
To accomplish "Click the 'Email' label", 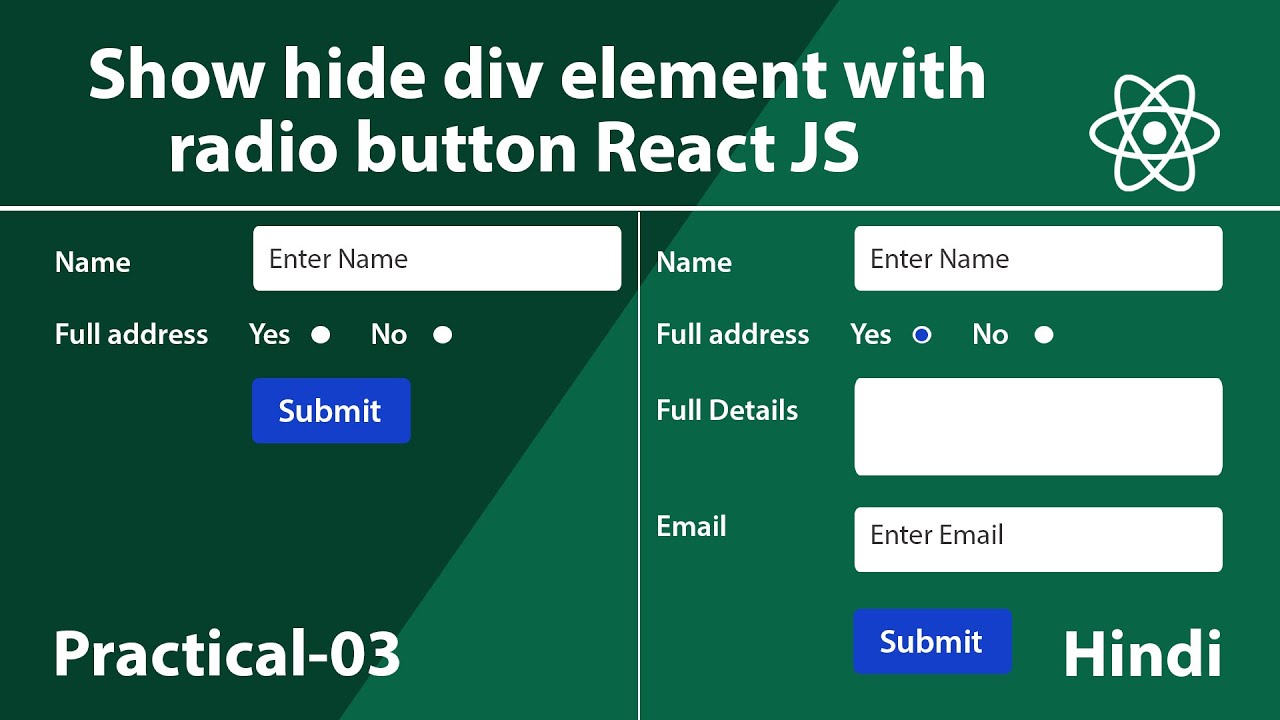I will (691, 527).
